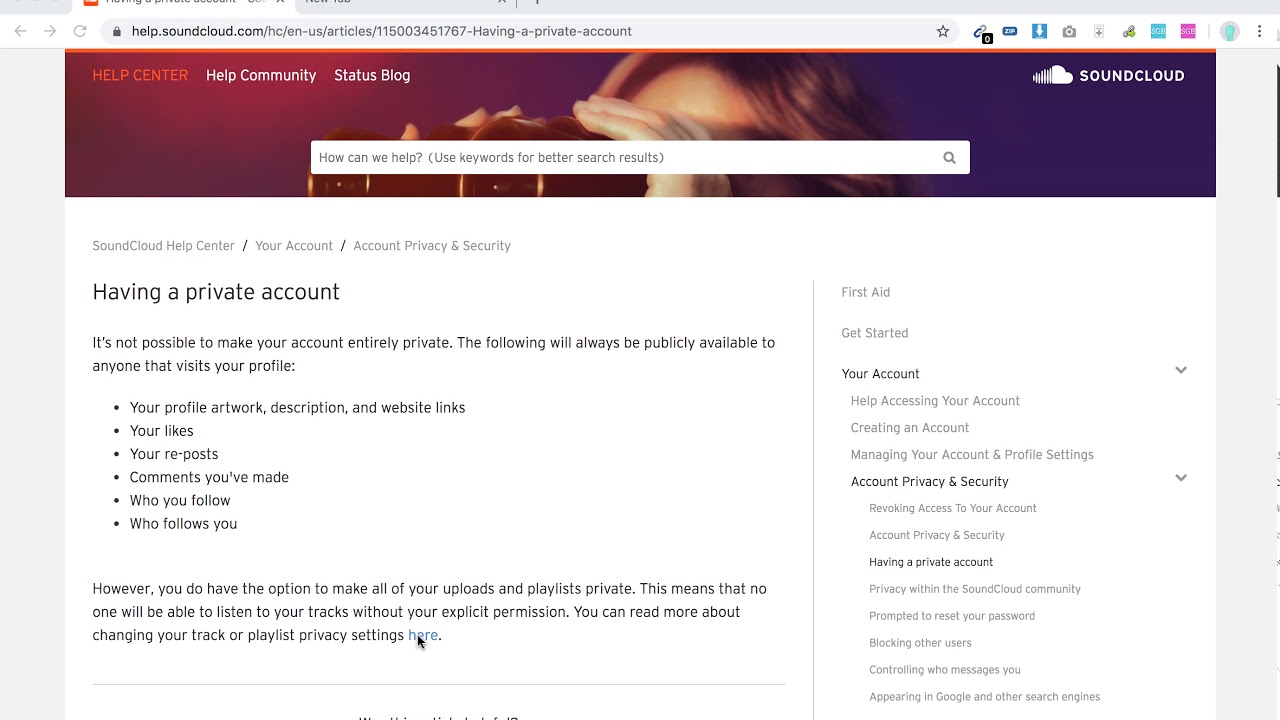
Task: Open the Help Community menu item
Action: coord(261,76)
